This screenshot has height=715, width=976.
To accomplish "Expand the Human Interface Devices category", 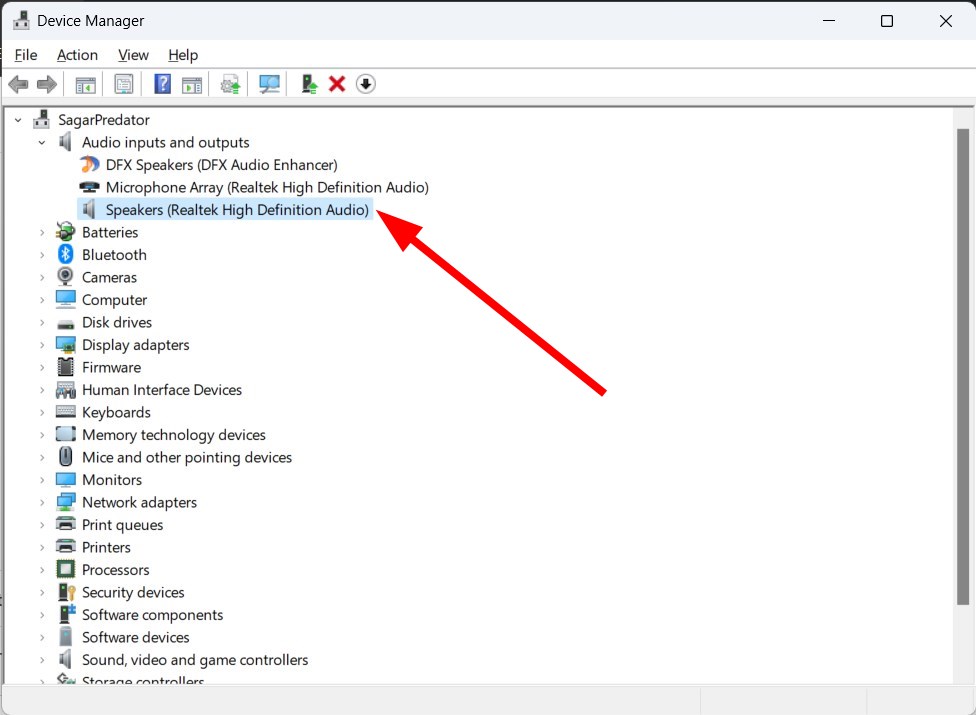I will [x=42, y=390].
